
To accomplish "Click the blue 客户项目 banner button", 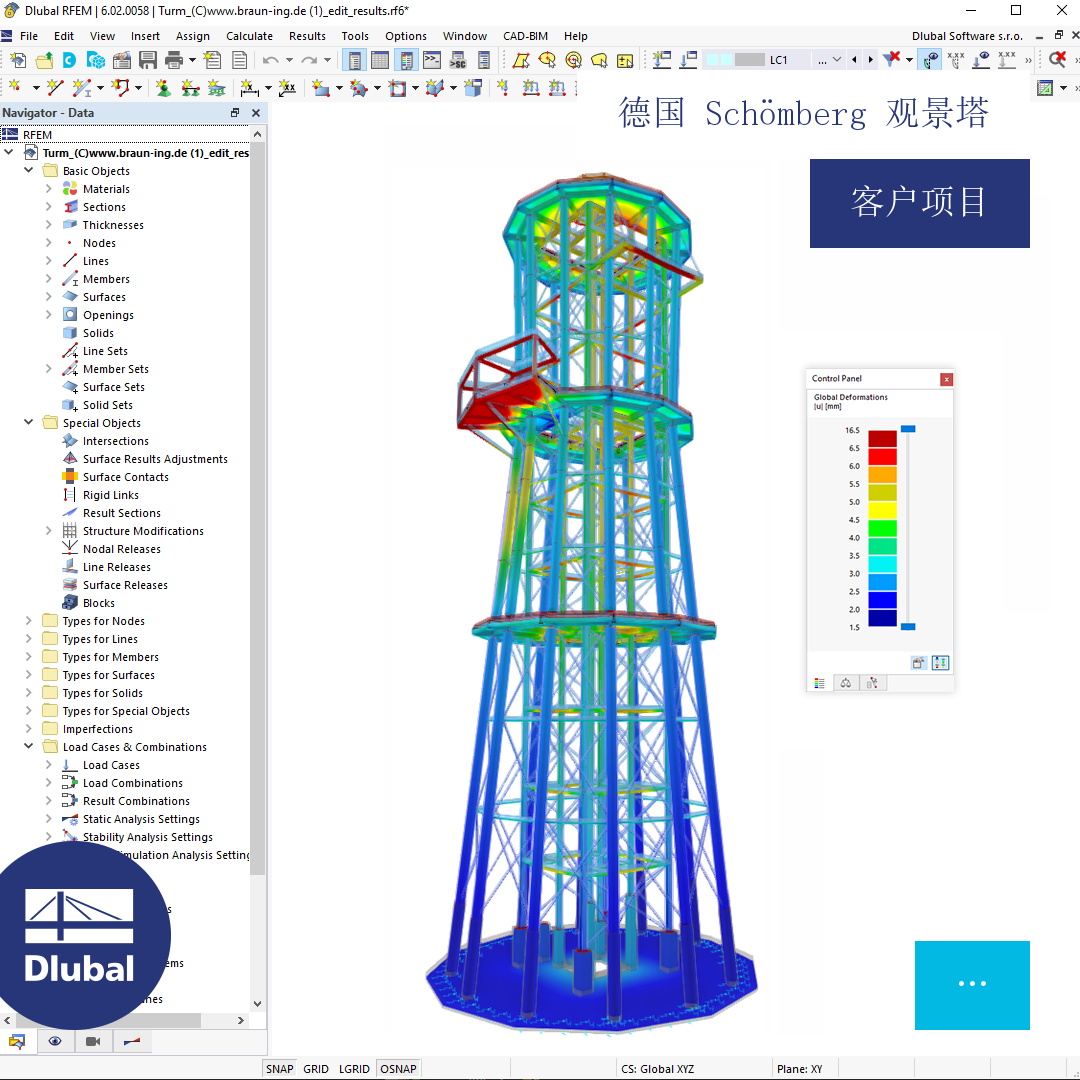I will [x=920, y=203].
